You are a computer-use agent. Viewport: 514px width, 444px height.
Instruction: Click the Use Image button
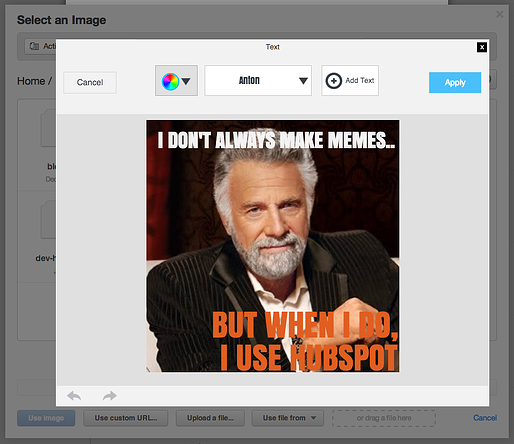46,418
